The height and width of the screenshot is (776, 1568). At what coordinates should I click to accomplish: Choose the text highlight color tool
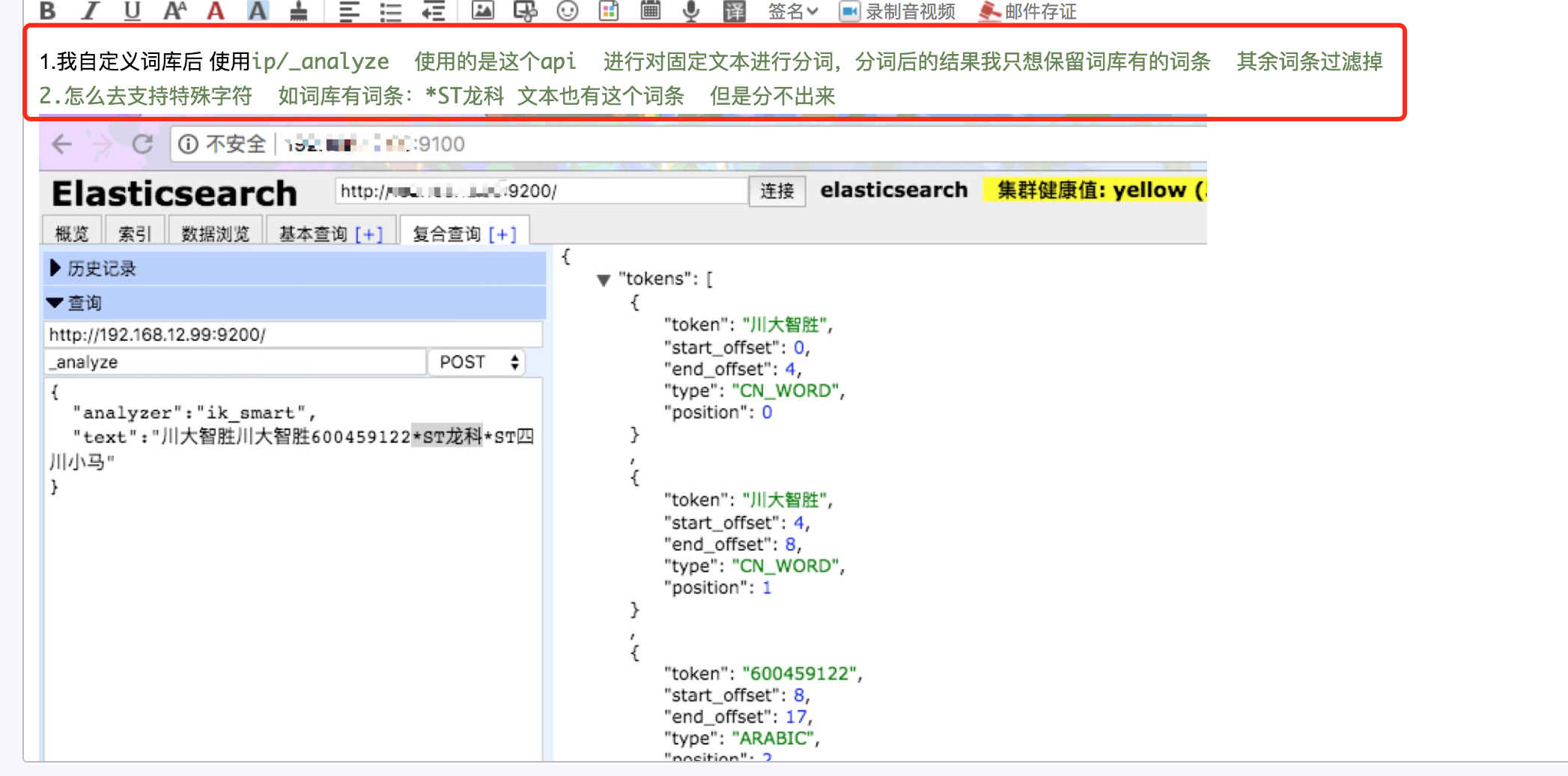(x=258, y=10)
